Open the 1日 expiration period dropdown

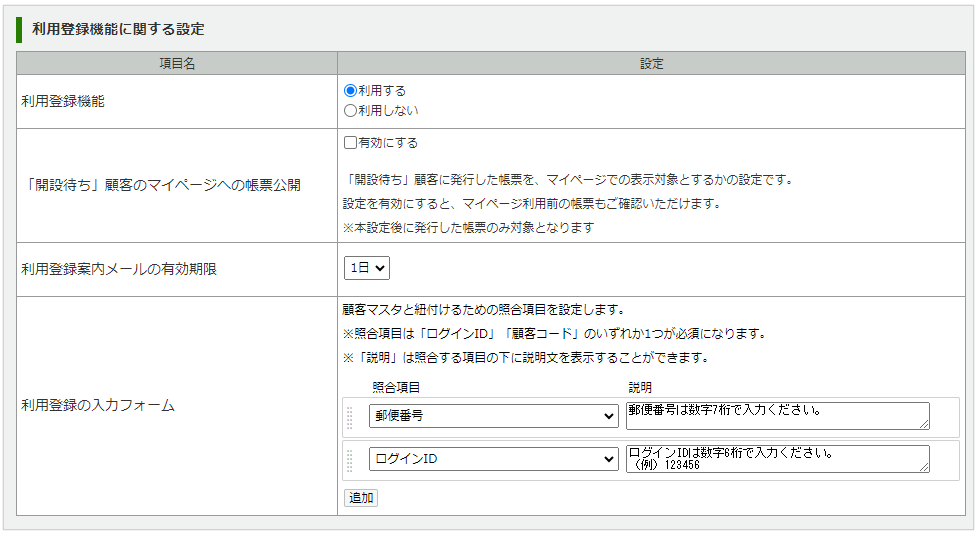click(x=366, y=268)
